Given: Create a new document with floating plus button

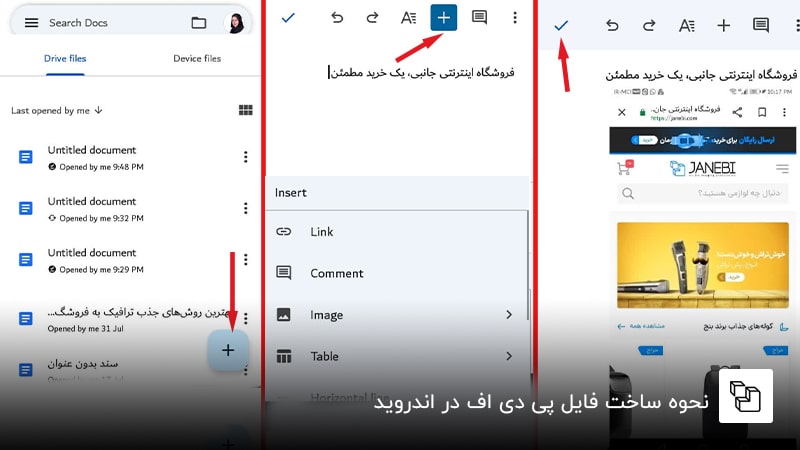Looking at the screenshot, I should [x=228, y=350].
